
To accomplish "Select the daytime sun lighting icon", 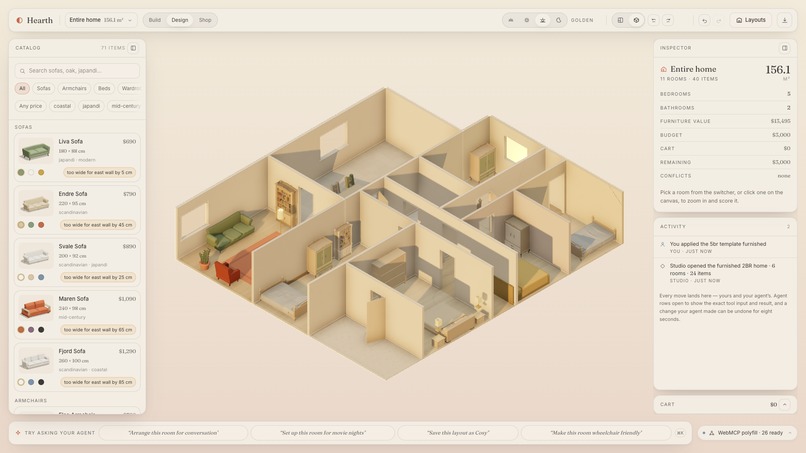I will click(526, 20).
